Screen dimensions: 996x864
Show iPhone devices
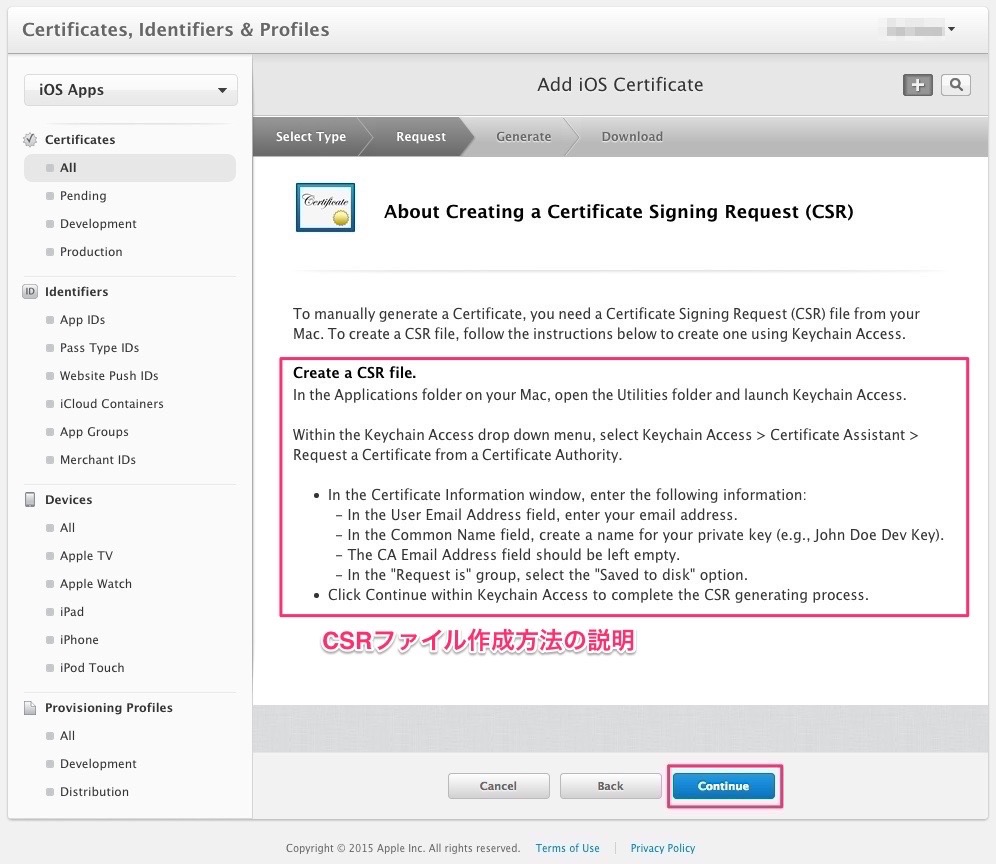79,639
